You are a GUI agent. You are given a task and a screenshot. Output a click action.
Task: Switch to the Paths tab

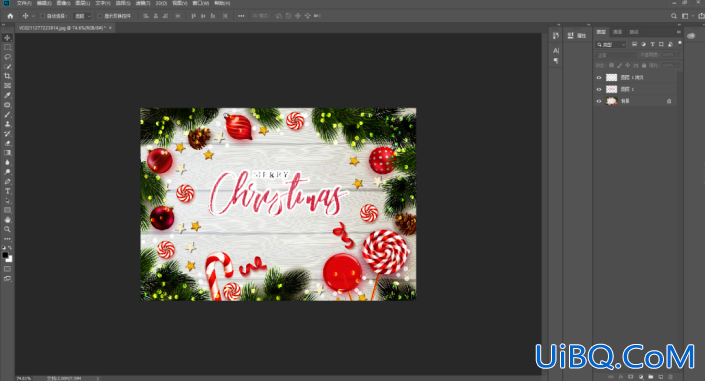(x=634, y=32)
